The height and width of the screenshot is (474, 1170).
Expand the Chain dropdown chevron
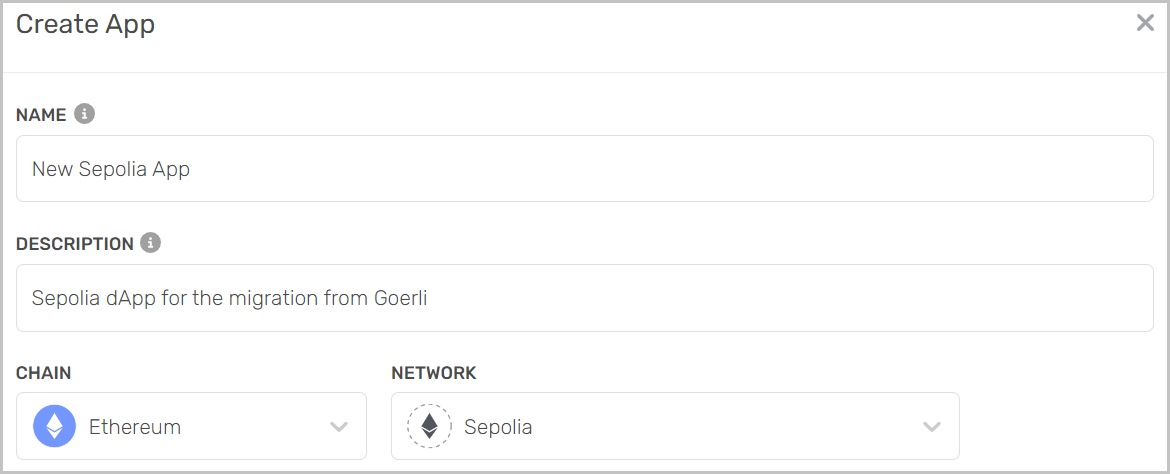[x=339, y=427]
